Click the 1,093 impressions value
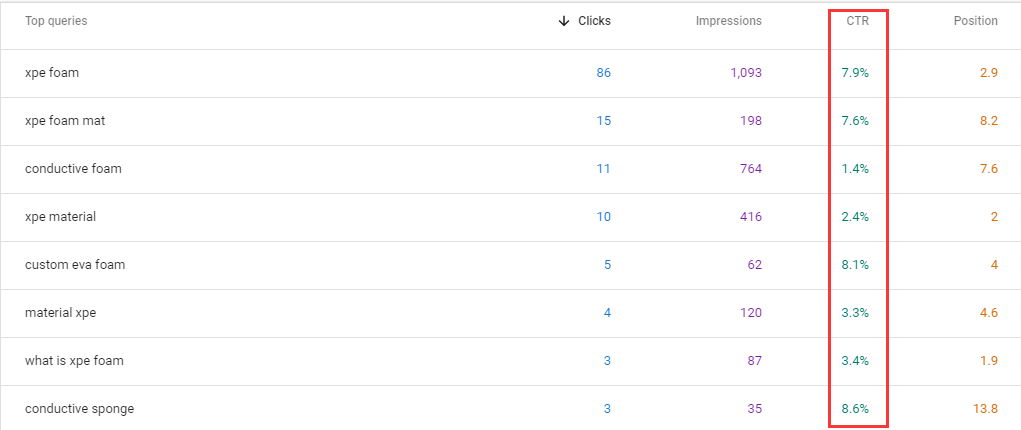 (x=746, y=73)
